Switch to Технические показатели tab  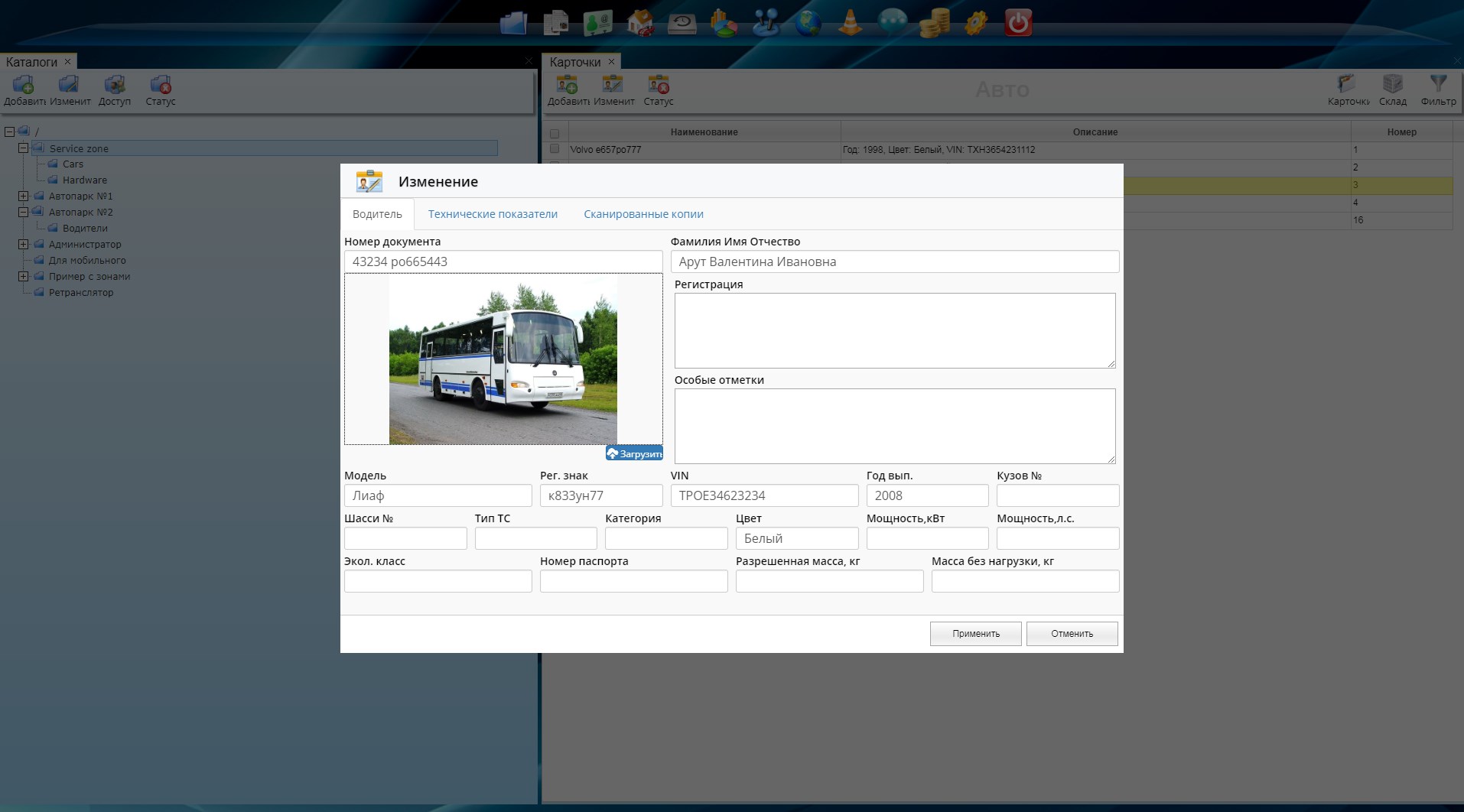coord(493,214)
